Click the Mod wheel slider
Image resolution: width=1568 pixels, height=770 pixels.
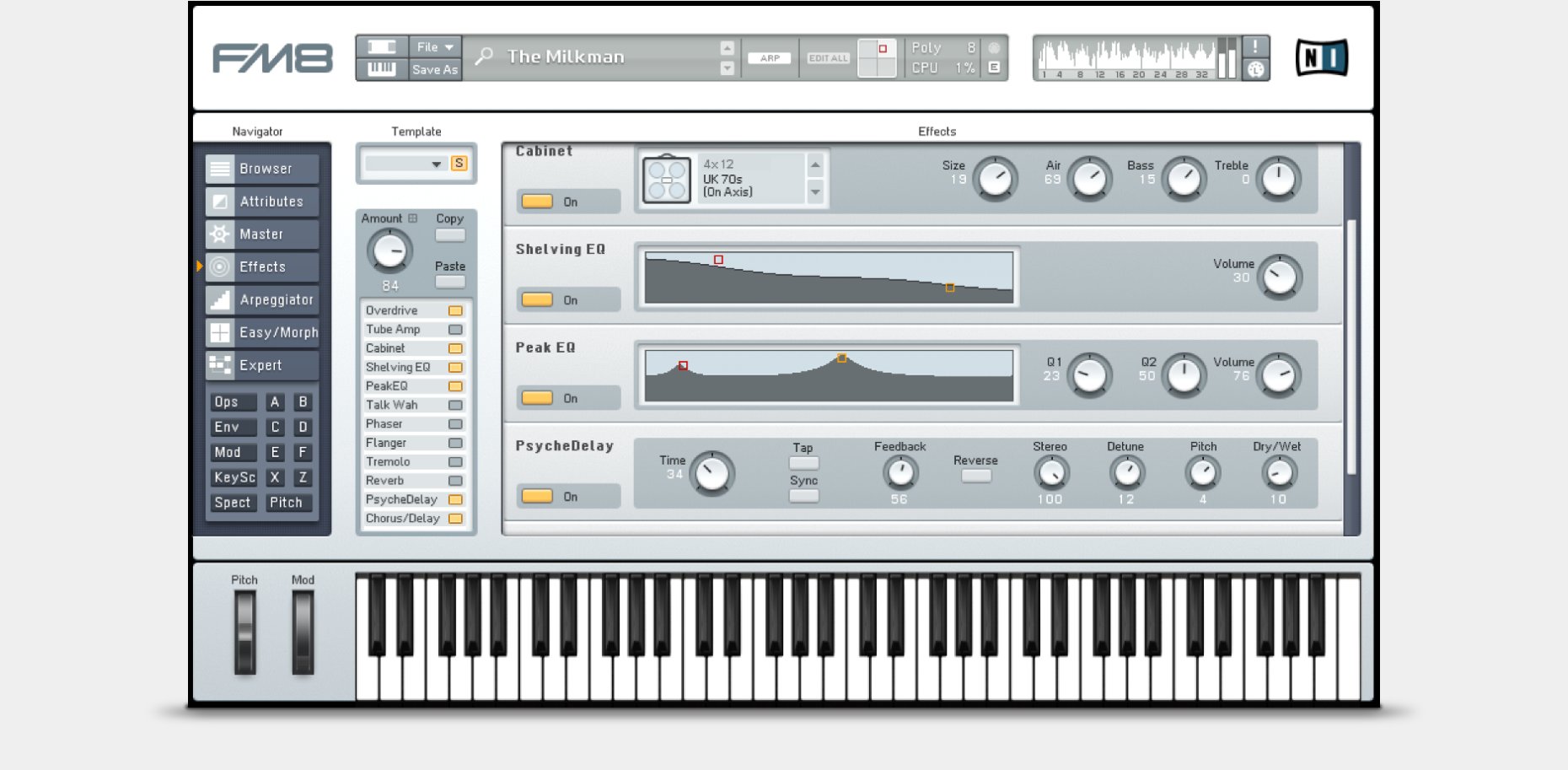coord(303,633)
